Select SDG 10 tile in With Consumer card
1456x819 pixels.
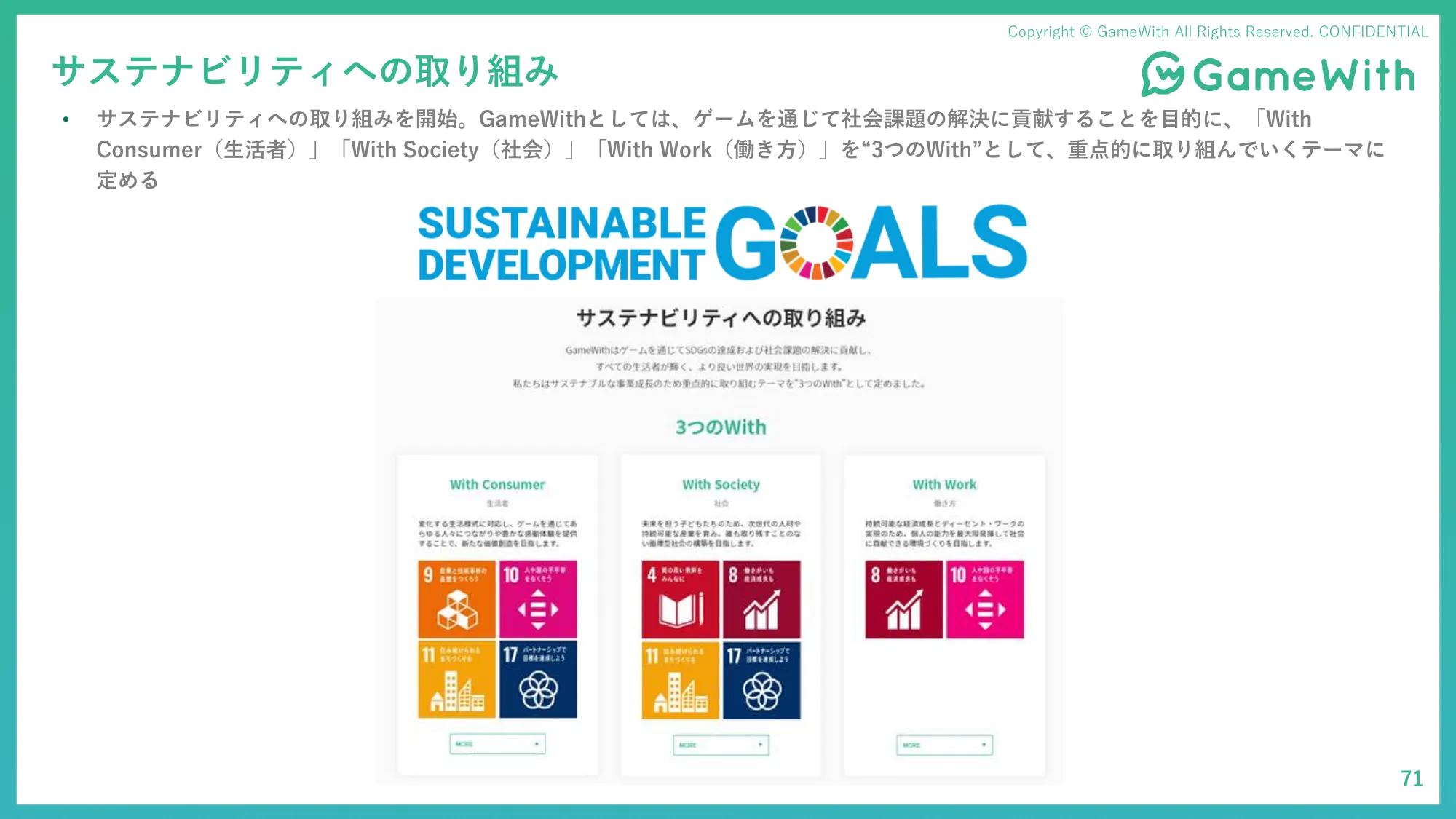pyautogui.click(x=538, y=599)
